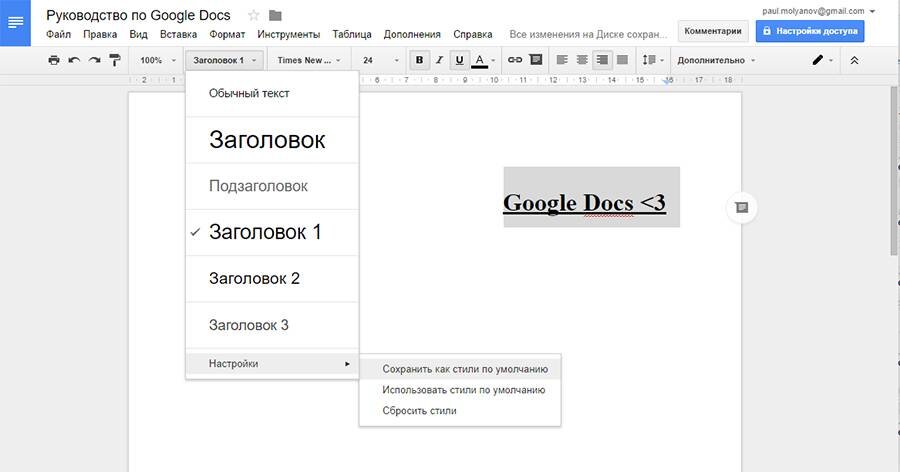Insert a comment from toolbar

pyautogui.click(x=536, y=60)
